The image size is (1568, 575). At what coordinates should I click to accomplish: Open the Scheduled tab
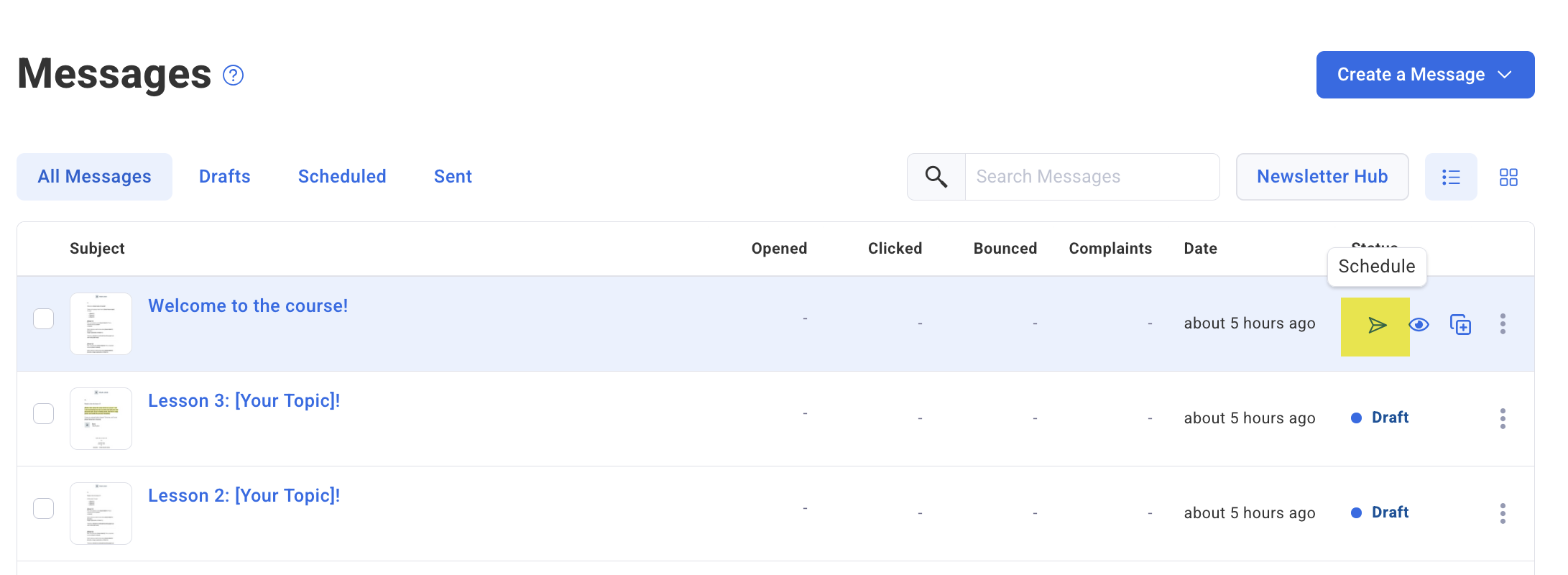342,177
